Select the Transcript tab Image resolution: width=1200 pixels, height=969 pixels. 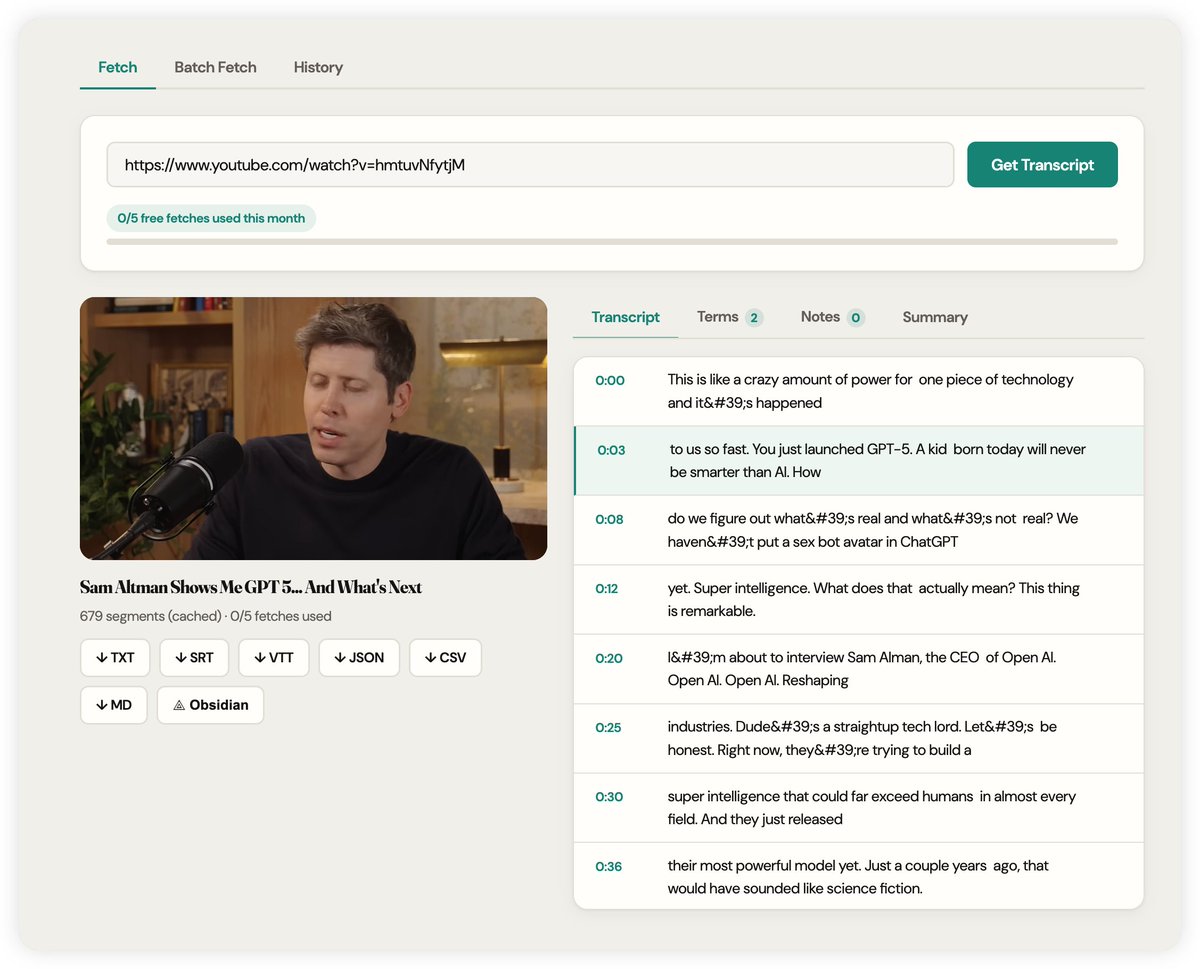[625, 317]
